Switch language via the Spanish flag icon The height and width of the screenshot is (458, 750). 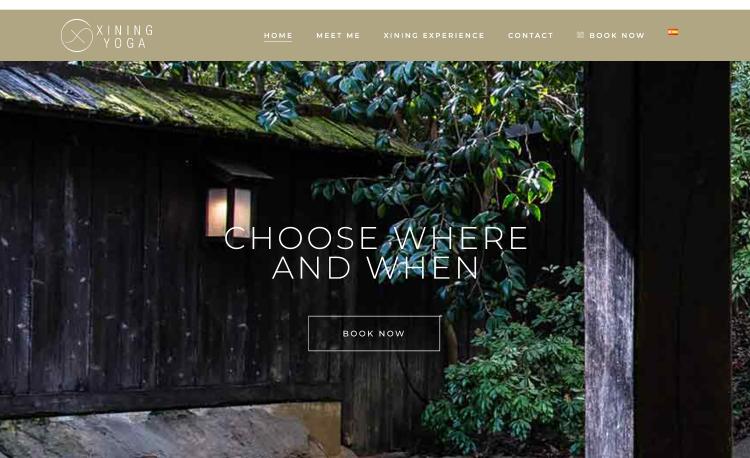coord(673,32)
